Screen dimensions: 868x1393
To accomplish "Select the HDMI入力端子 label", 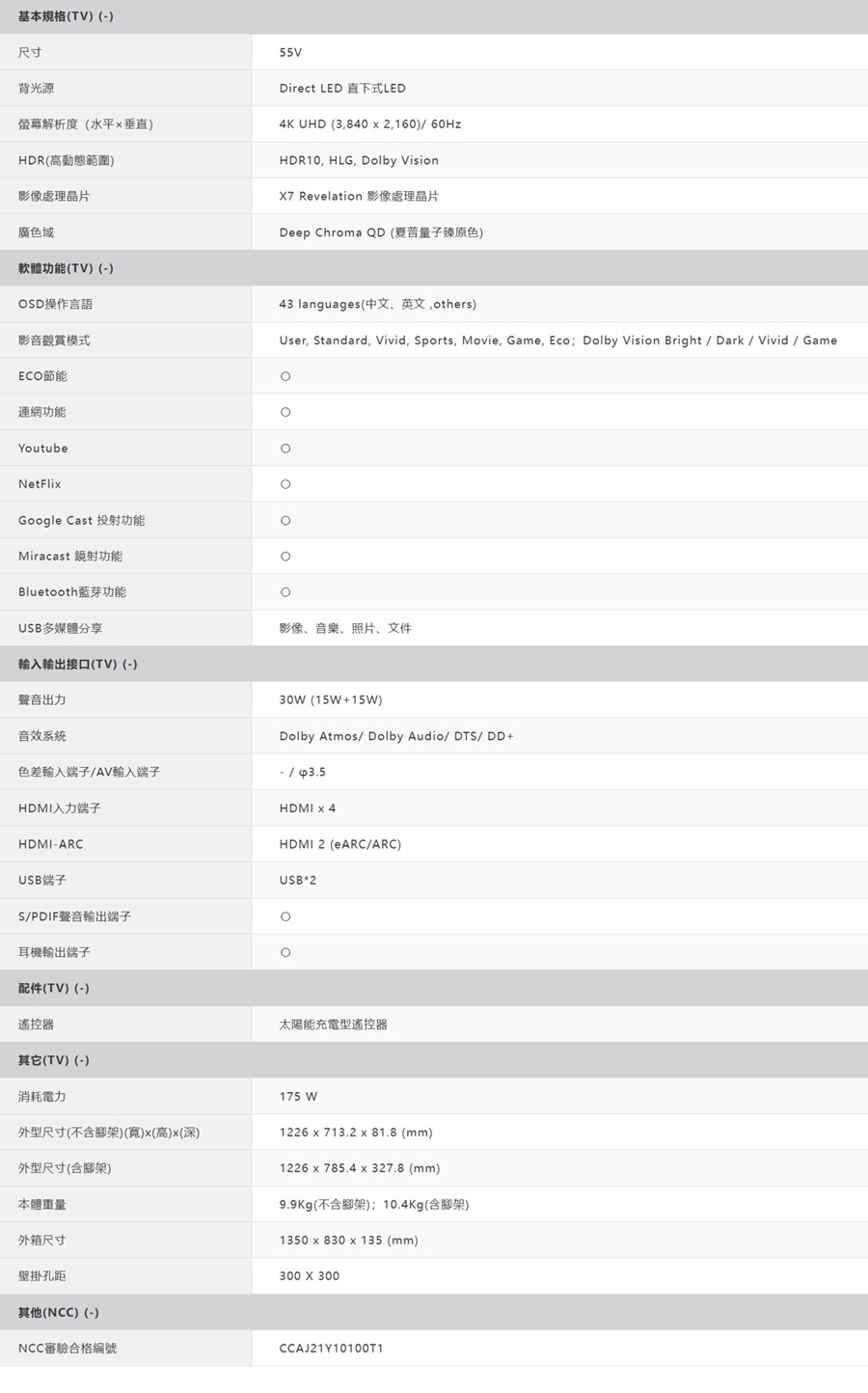I will click(59, 808).
